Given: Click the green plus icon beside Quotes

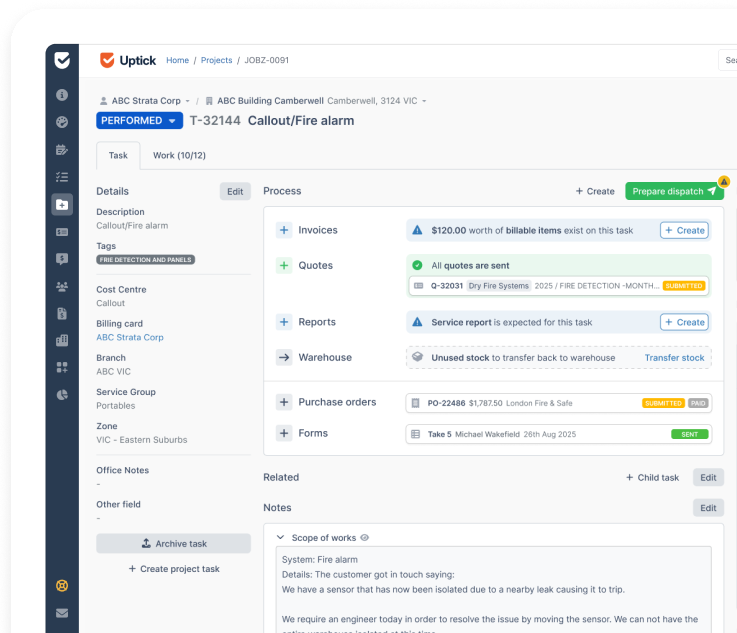Looking at the screenshot, I should [284, 266].
